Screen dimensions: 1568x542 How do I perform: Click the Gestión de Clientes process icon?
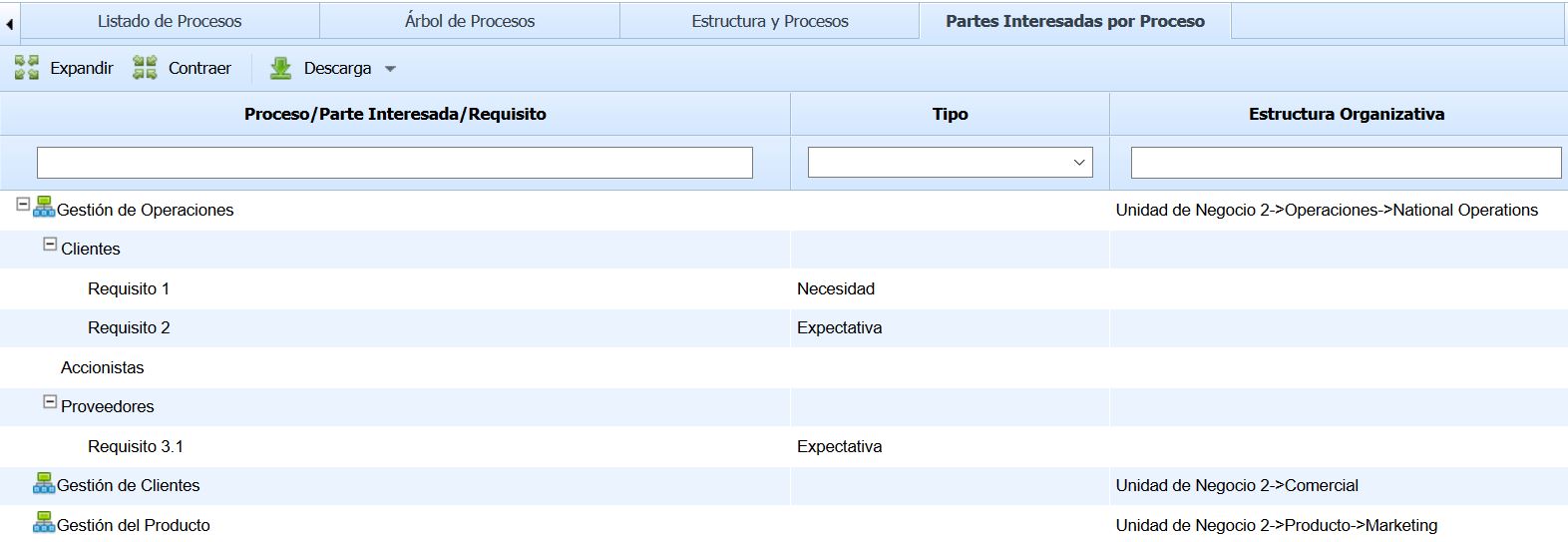[44, 483]
